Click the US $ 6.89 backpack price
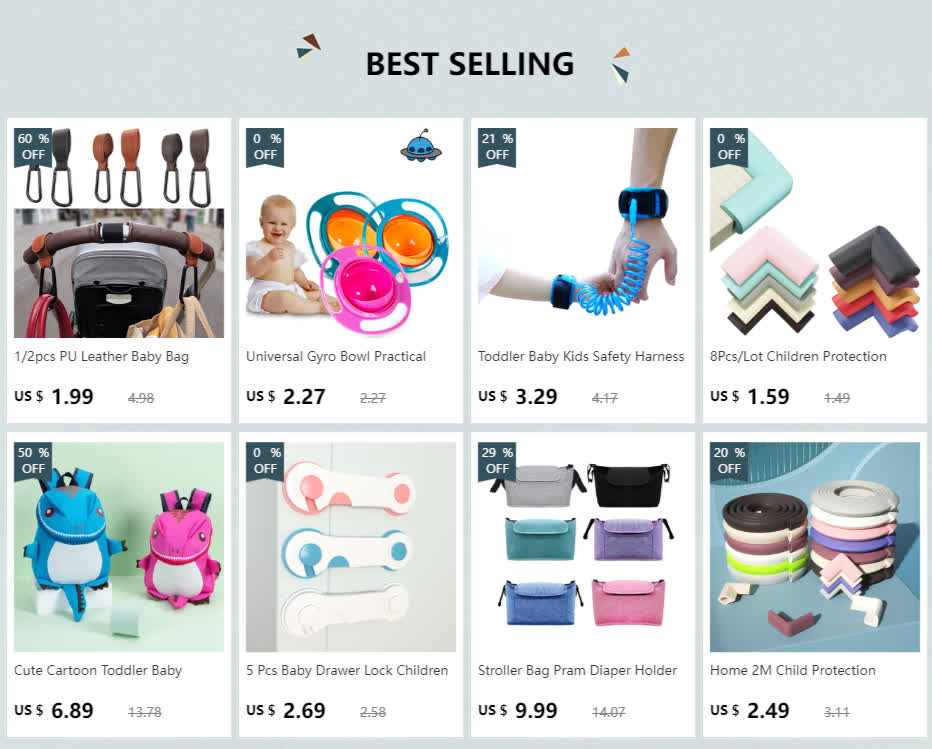 pyautogui.click(x=53, y=710)
